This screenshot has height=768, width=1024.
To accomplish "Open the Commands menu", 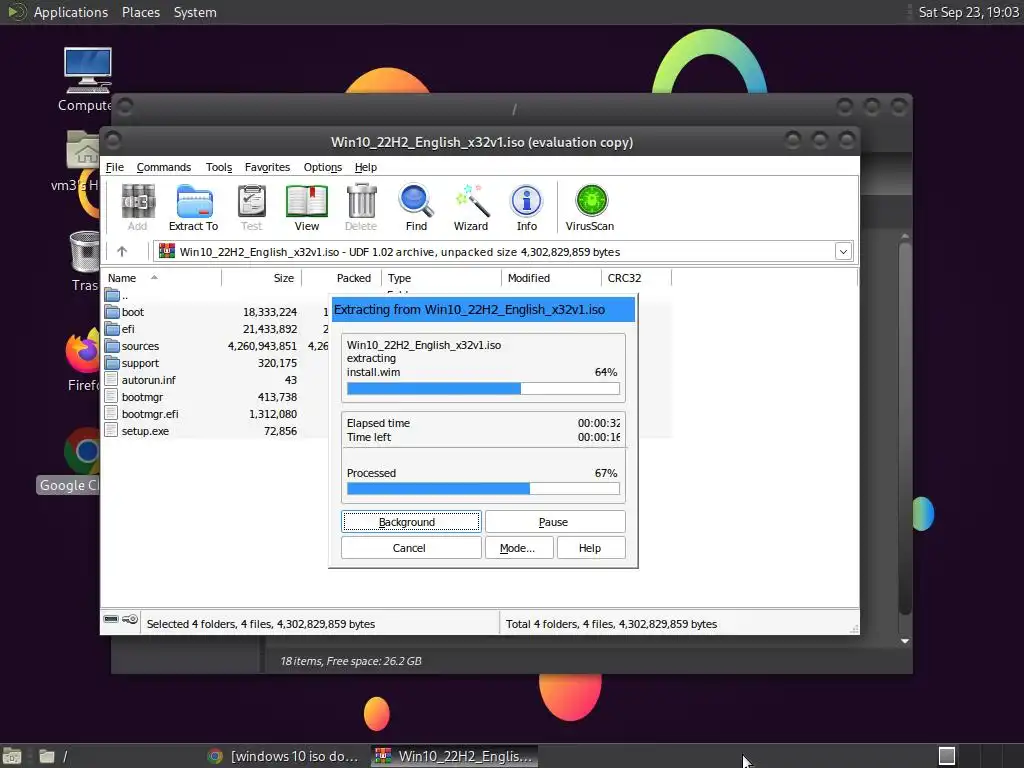I will point(164,167).
